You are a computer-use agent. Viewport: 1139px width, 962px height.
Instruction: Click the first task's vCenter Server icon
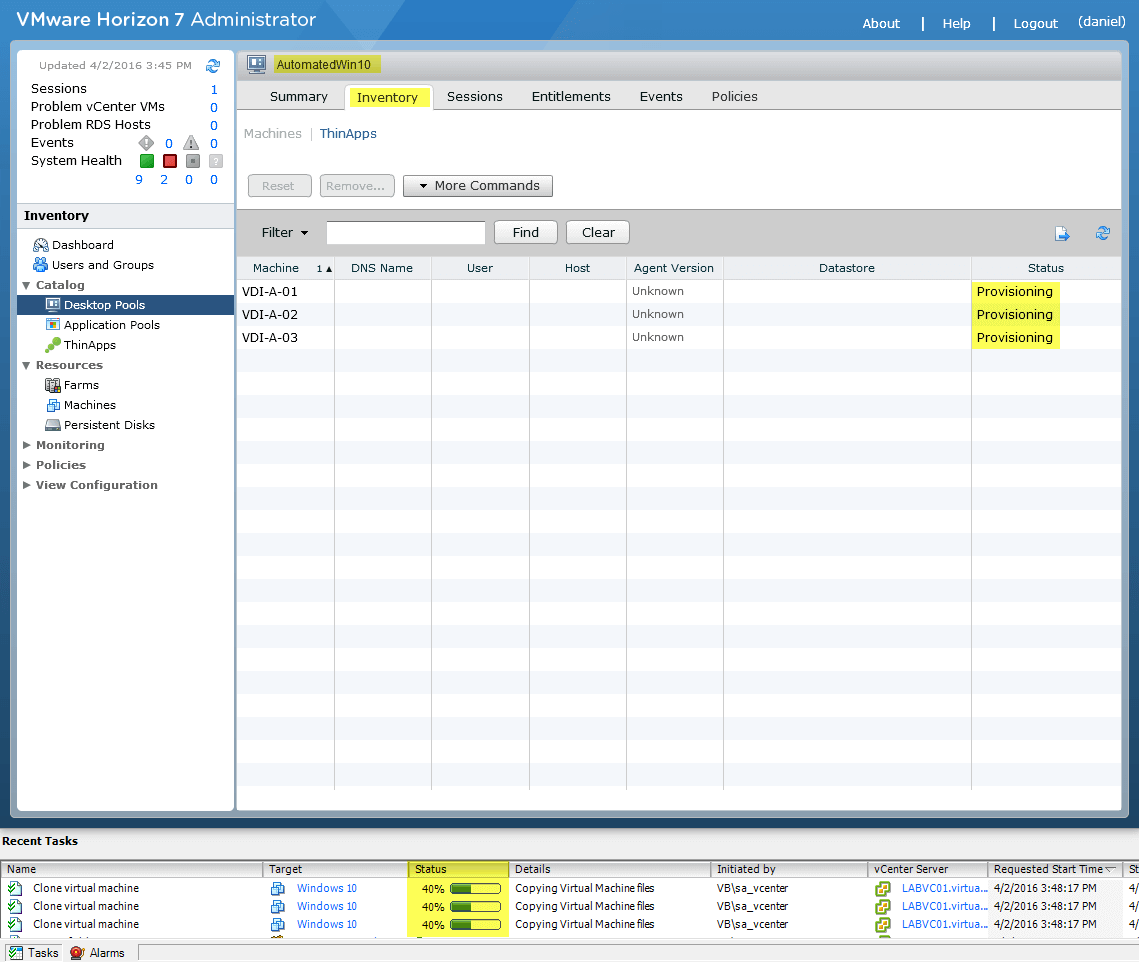pos(883,889)
